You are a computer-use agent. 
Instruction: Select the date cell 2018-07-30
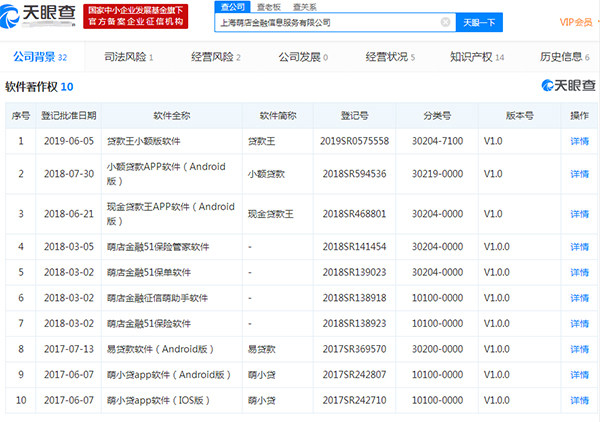[69, 174]
